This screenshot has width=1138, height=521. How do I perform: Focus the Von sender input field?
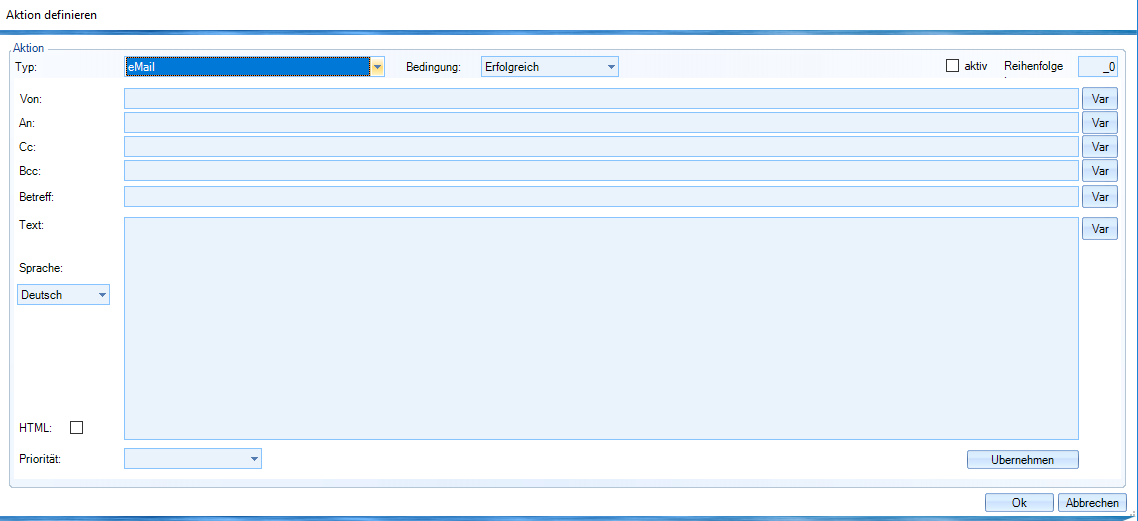600,99
